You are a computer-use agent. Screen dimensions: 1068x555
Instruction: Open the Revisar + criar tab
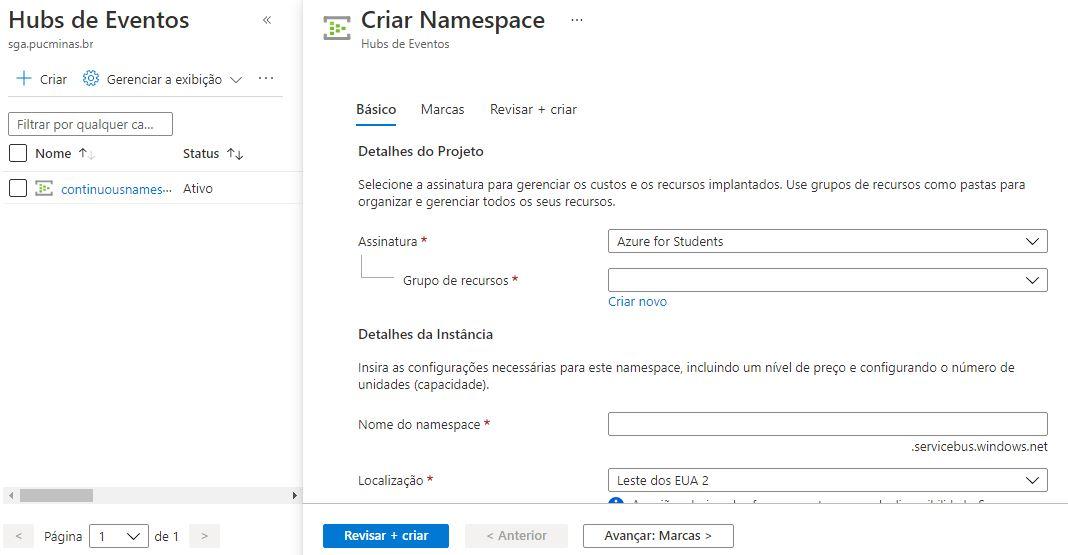533,109
